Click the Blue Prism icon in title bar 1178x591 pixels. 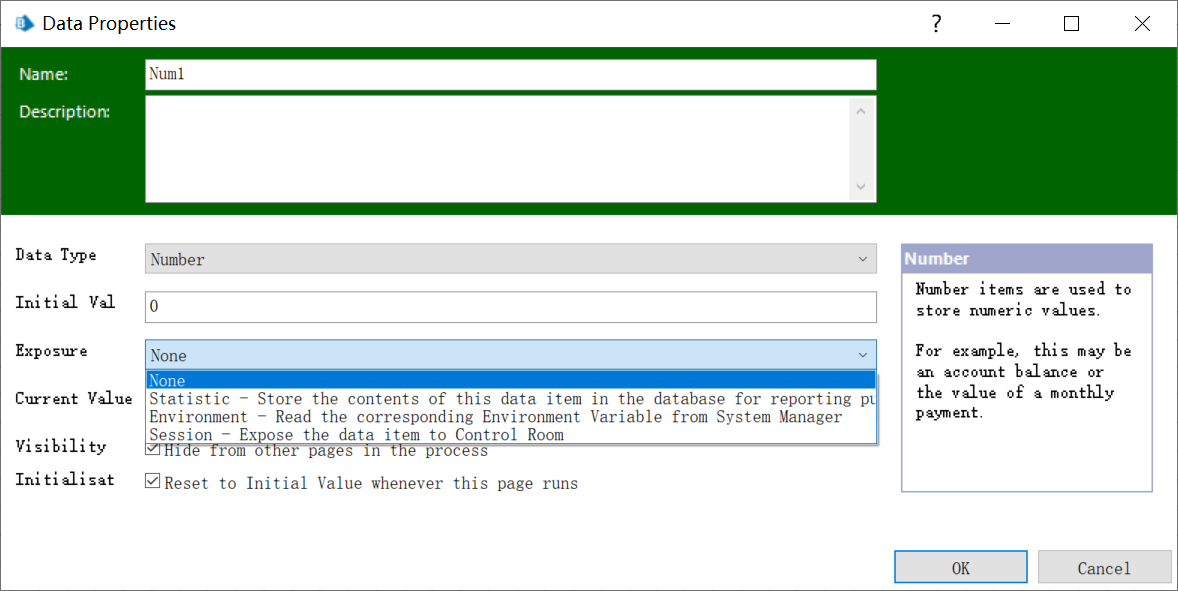pyautogui.click(x=25, y=23)
